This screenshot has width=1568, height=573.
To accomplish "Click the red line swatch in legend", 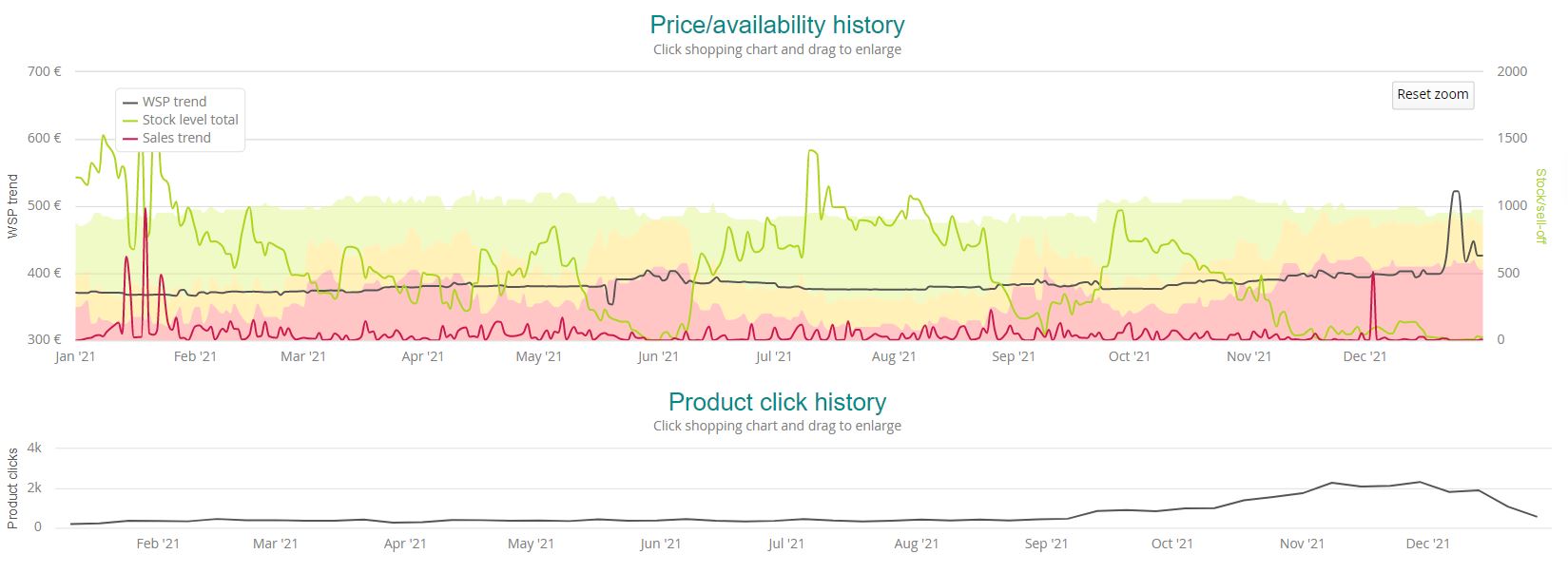I will click(x=131, y=139).
